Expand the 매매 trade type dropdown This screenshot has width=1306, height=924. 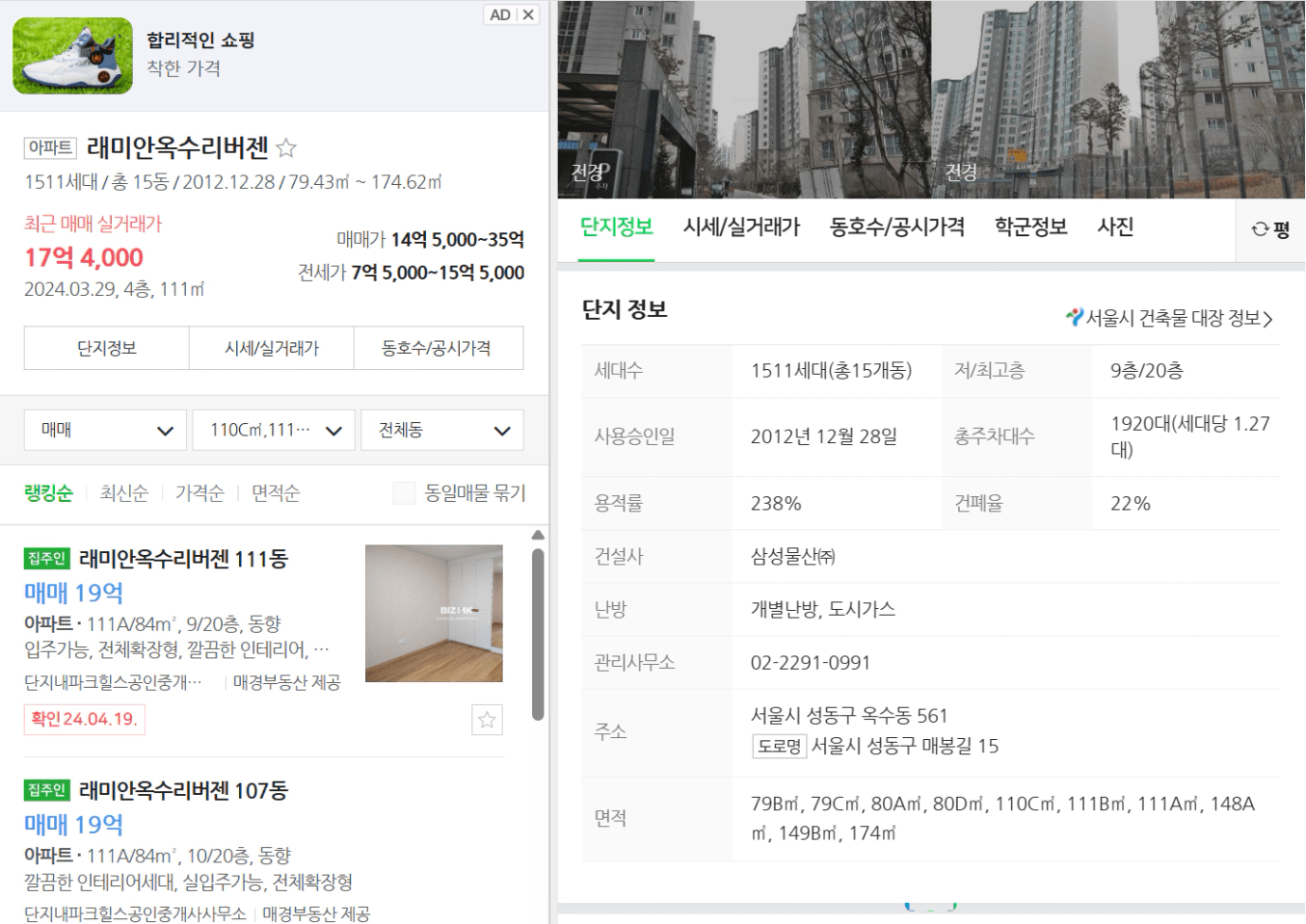pyautogui.click(x=105, y=430)
